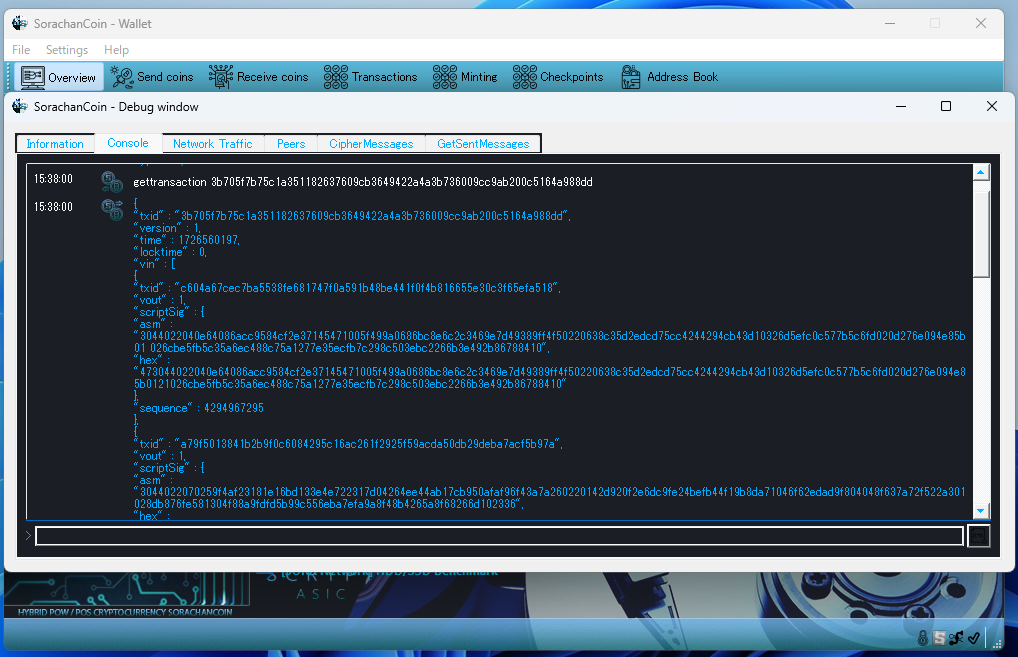Click the network connections status icon
The height and width of the screenshot is (657, 1018).
click(x=957, y=638)
